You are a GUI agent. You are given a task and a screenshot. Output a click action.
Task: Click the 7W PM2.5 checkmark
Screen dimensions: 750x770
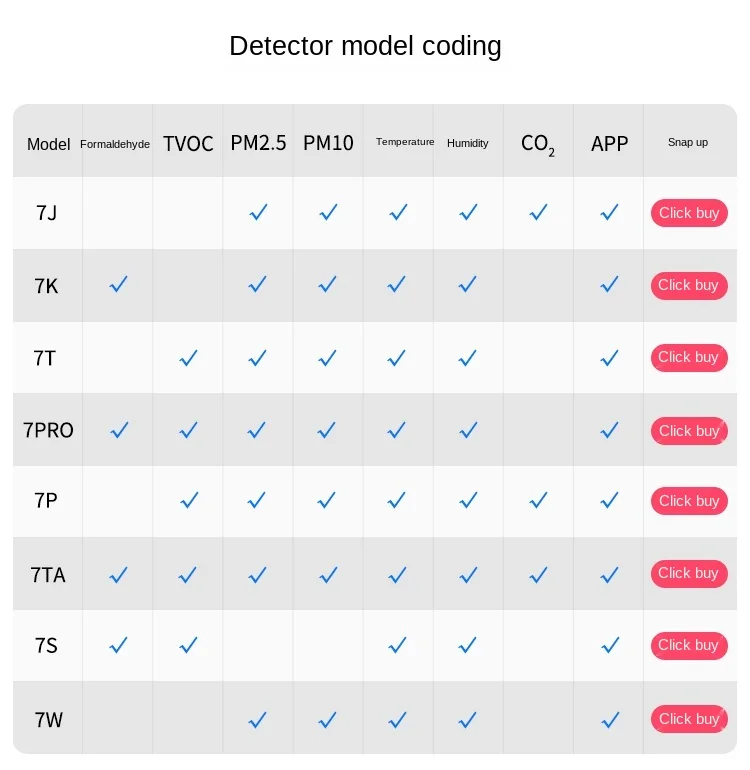point(258,720)
